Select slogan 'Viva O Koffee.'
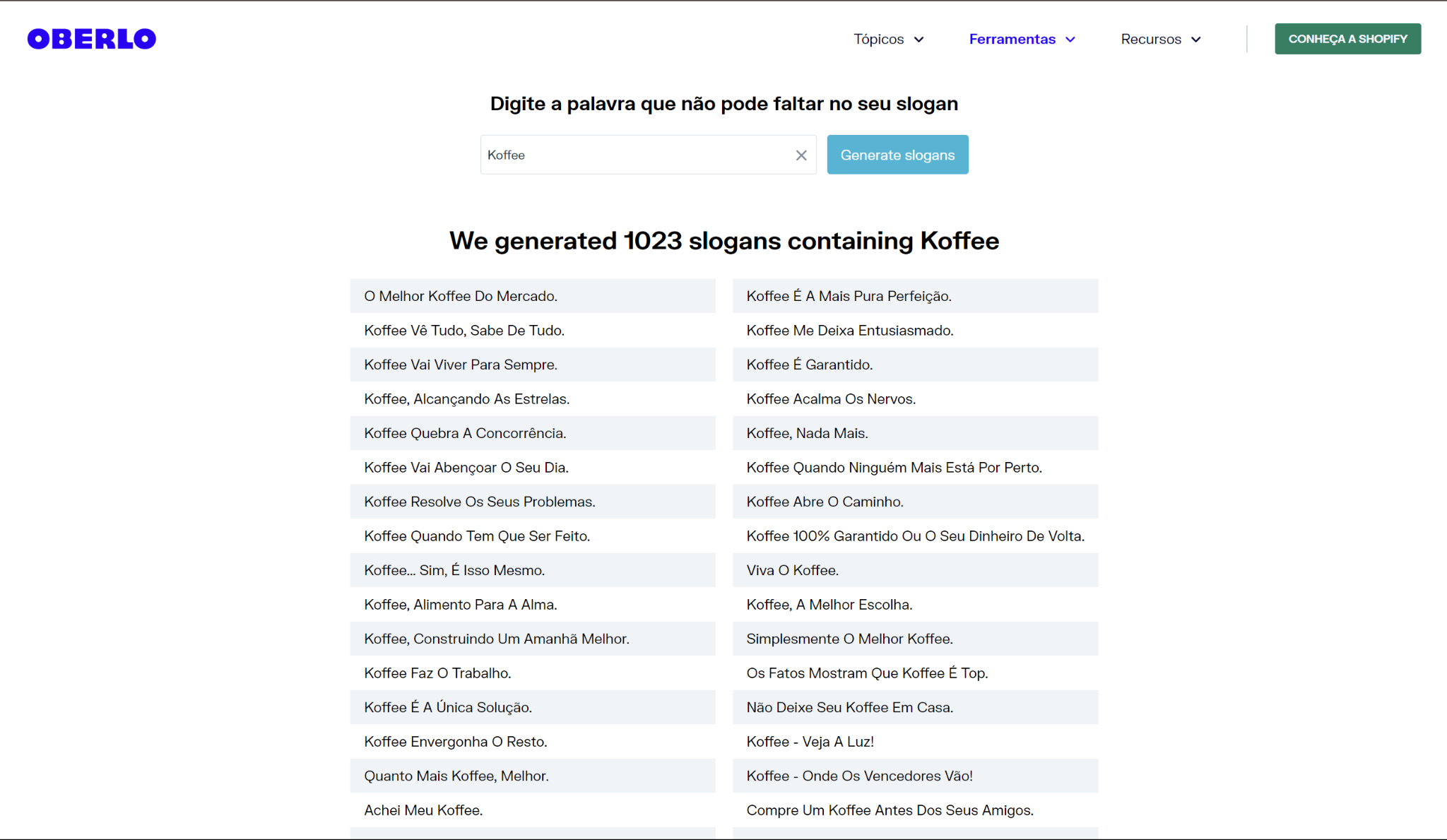This screenshot has width=1447, height=840. pyautogui.click(x=916, y=570)
